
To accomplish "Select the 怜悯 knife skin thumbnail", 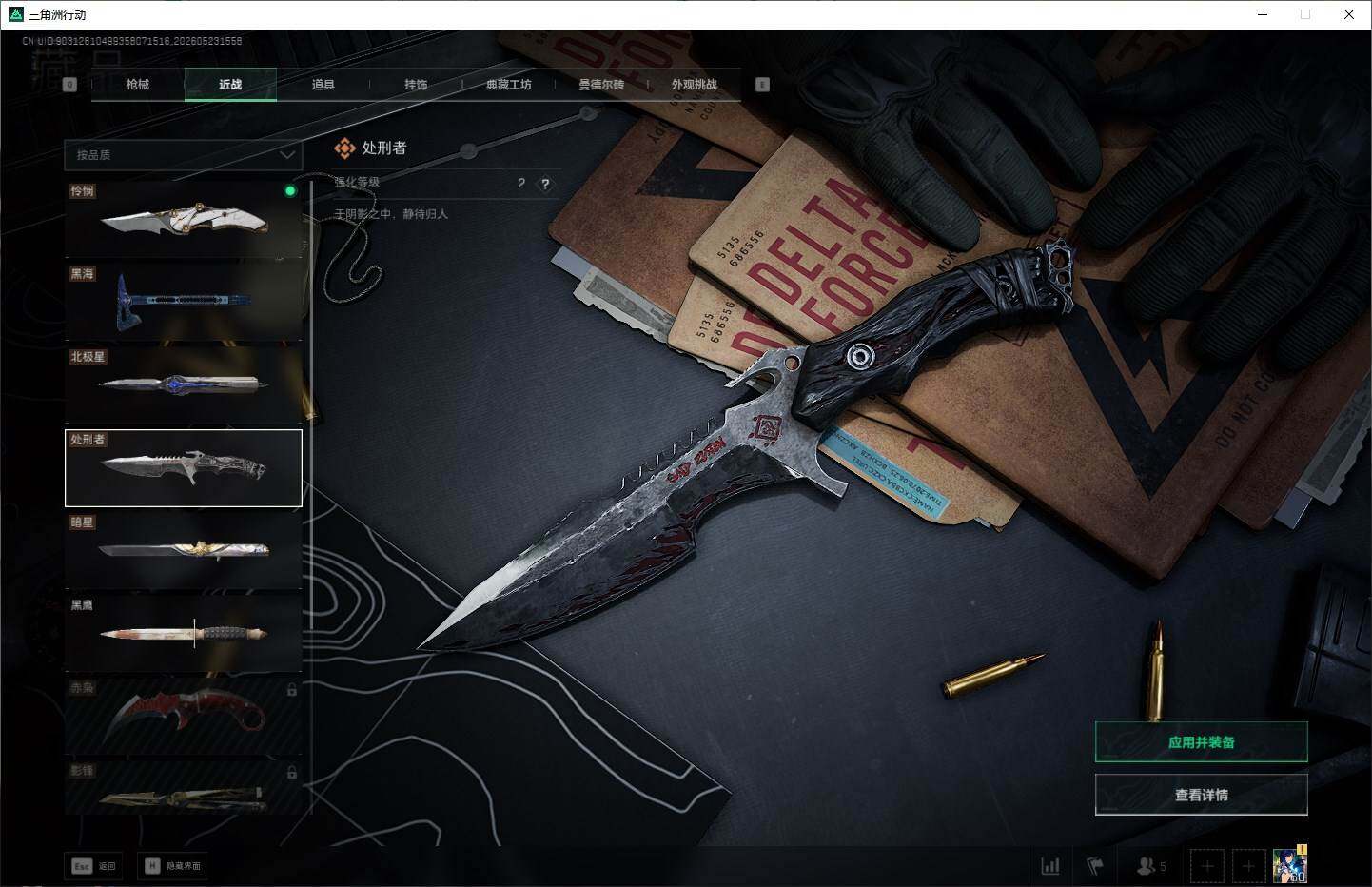I will coord(184,219).
